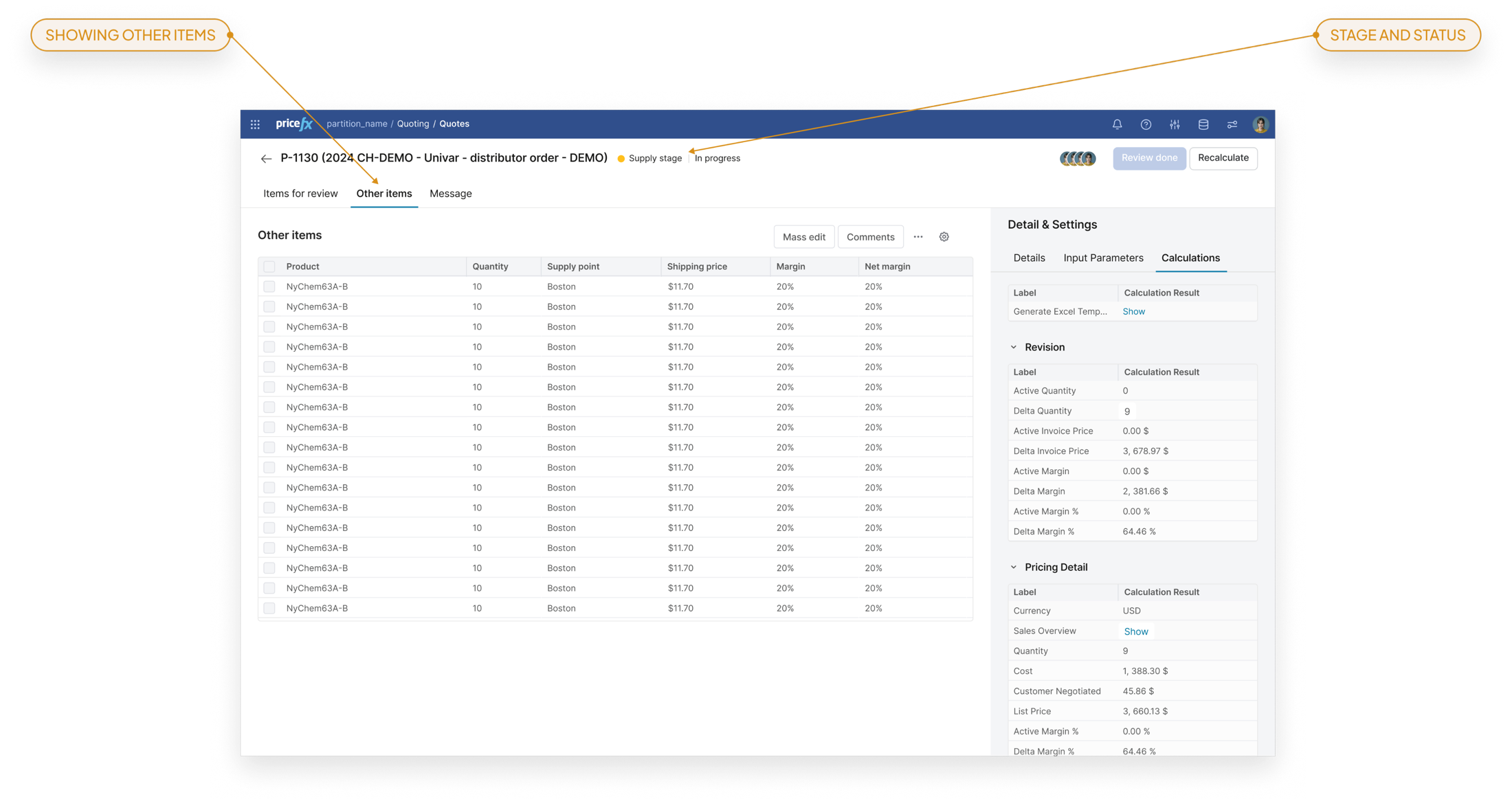Check the sixth NyChem63A-B row checkbox
This screenshot has height=799, width=1512.
coord(269,387)
